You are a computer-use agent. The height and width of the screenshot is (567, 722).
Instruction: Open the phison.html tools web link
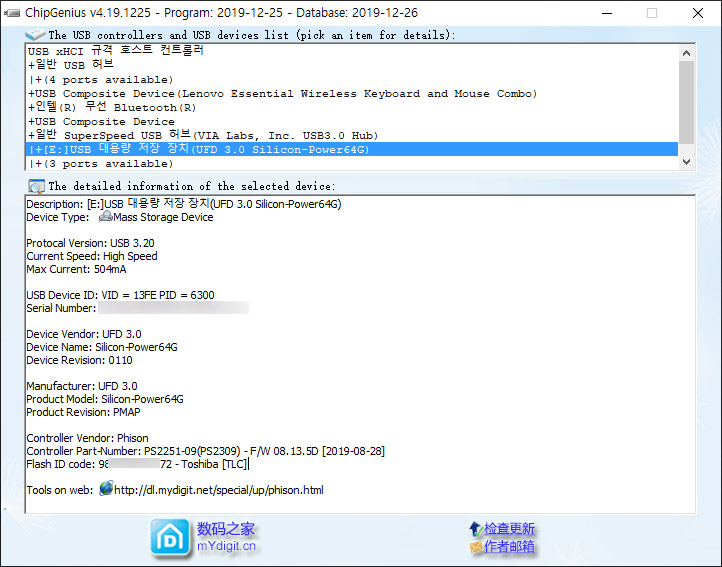click(x=219, y=490)
